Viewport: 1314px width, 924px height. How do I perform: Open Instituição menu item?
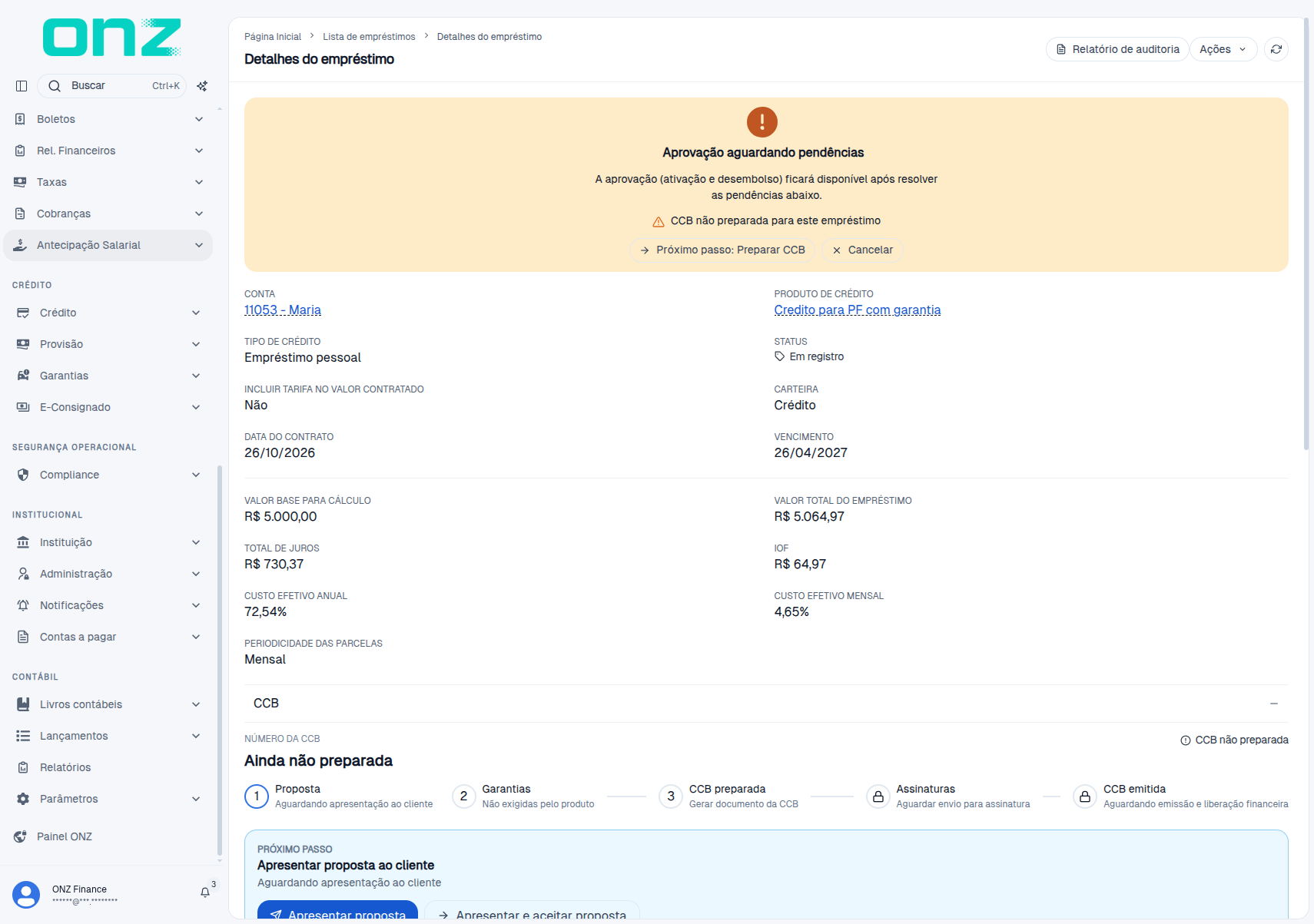coord(108,542)
